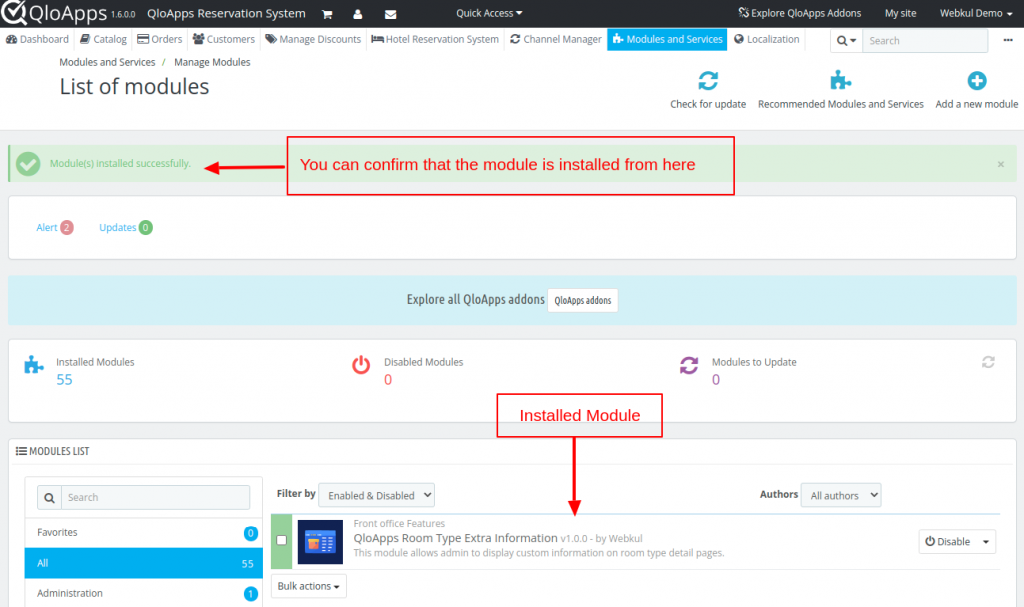Select the Administration category
Image resolution: width=1024 pixels, height=607 pixels.
pos(144,593)
